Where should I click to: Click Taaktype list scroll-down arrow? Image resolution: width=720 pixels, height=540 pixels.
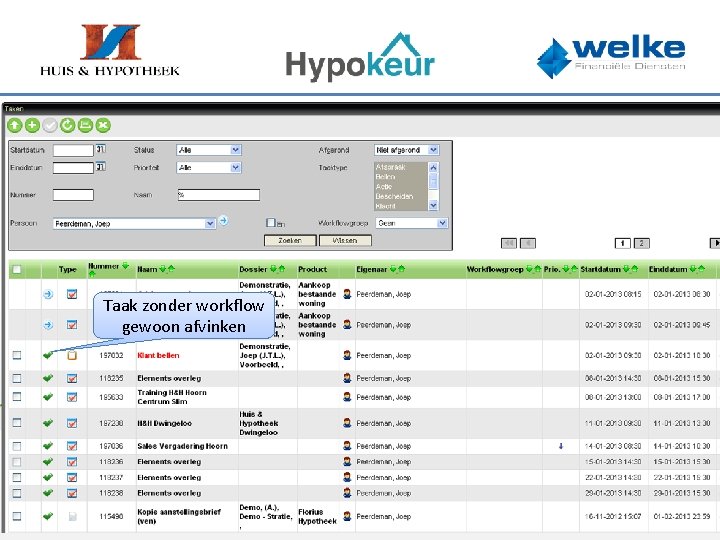433,205
